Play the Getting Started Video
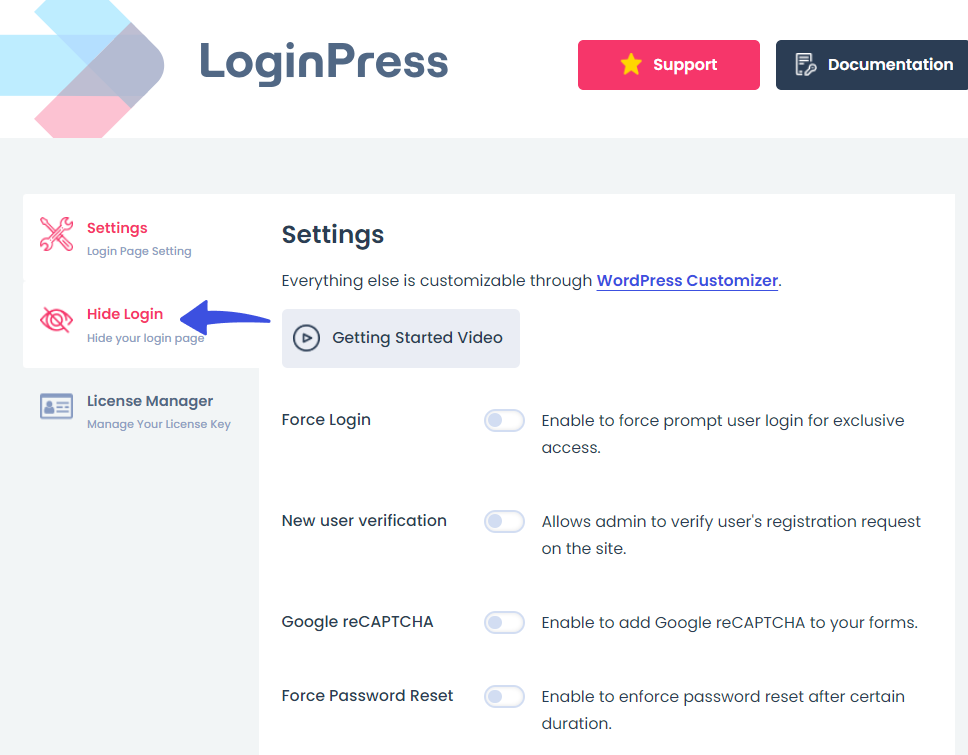 (401, 338)
